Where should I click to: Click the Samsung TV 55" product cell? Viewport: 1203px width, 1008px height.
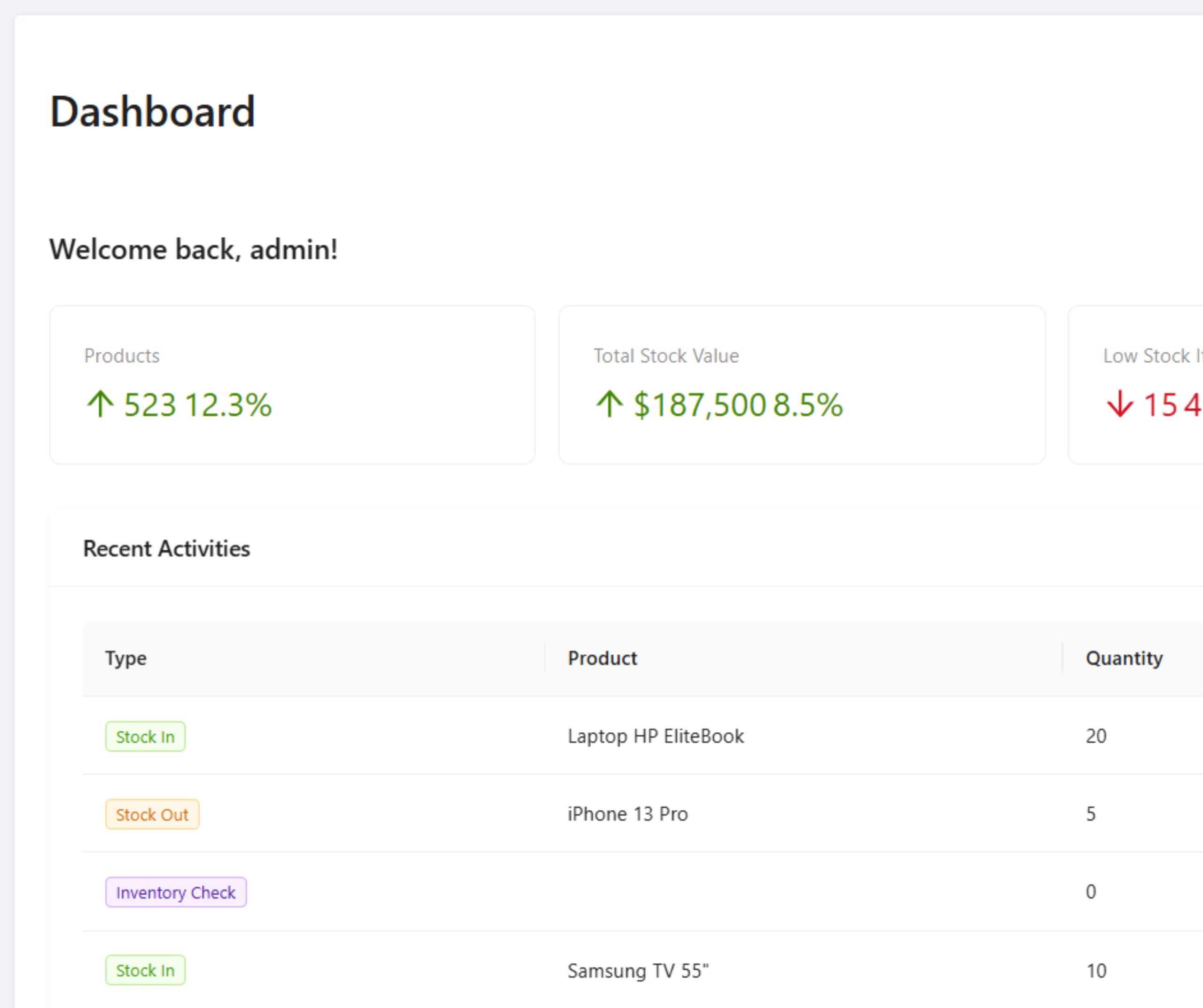[x=638, y=971]
